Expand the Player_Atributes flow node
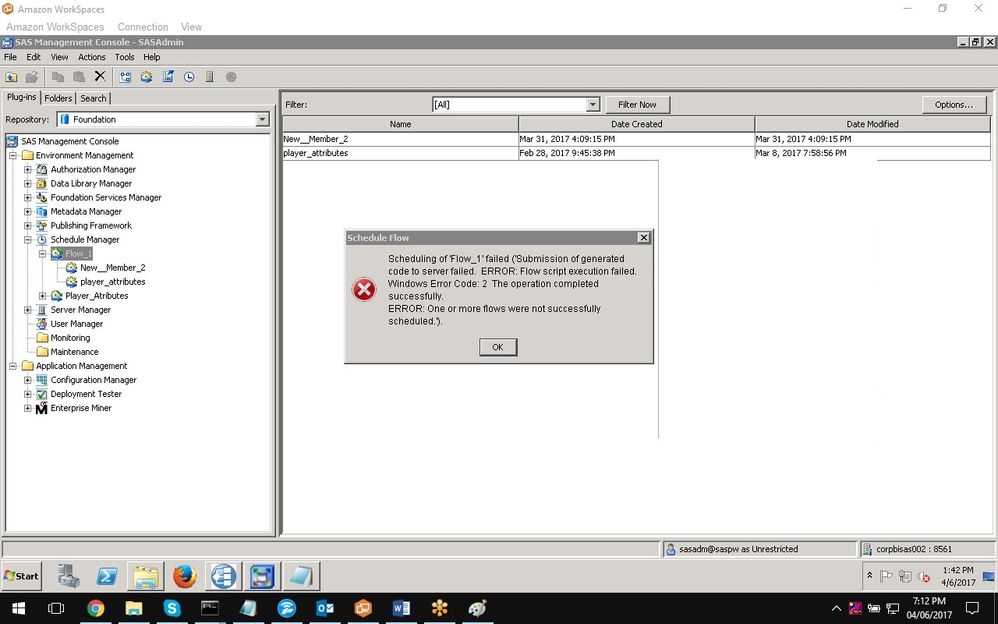This screenshot has height=624, width=998. click(x=43, y=295)
